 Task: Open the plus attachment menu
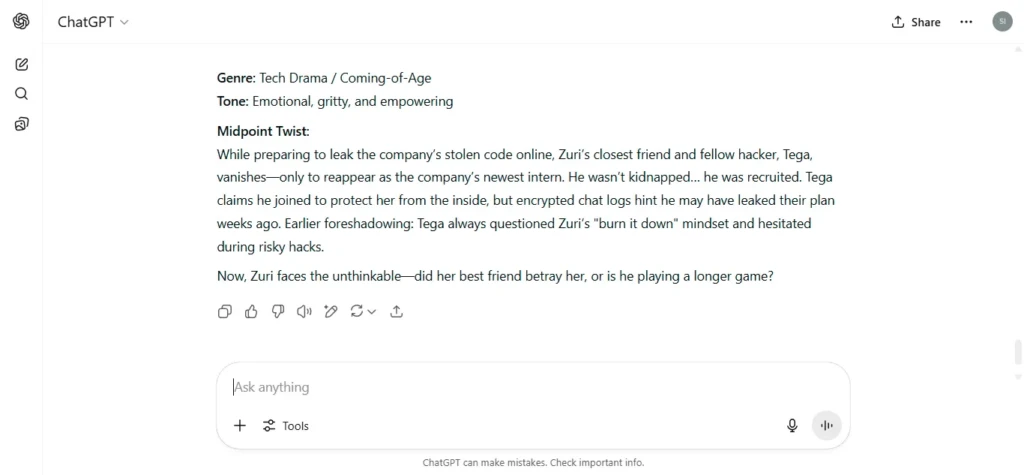pos(240,426)
